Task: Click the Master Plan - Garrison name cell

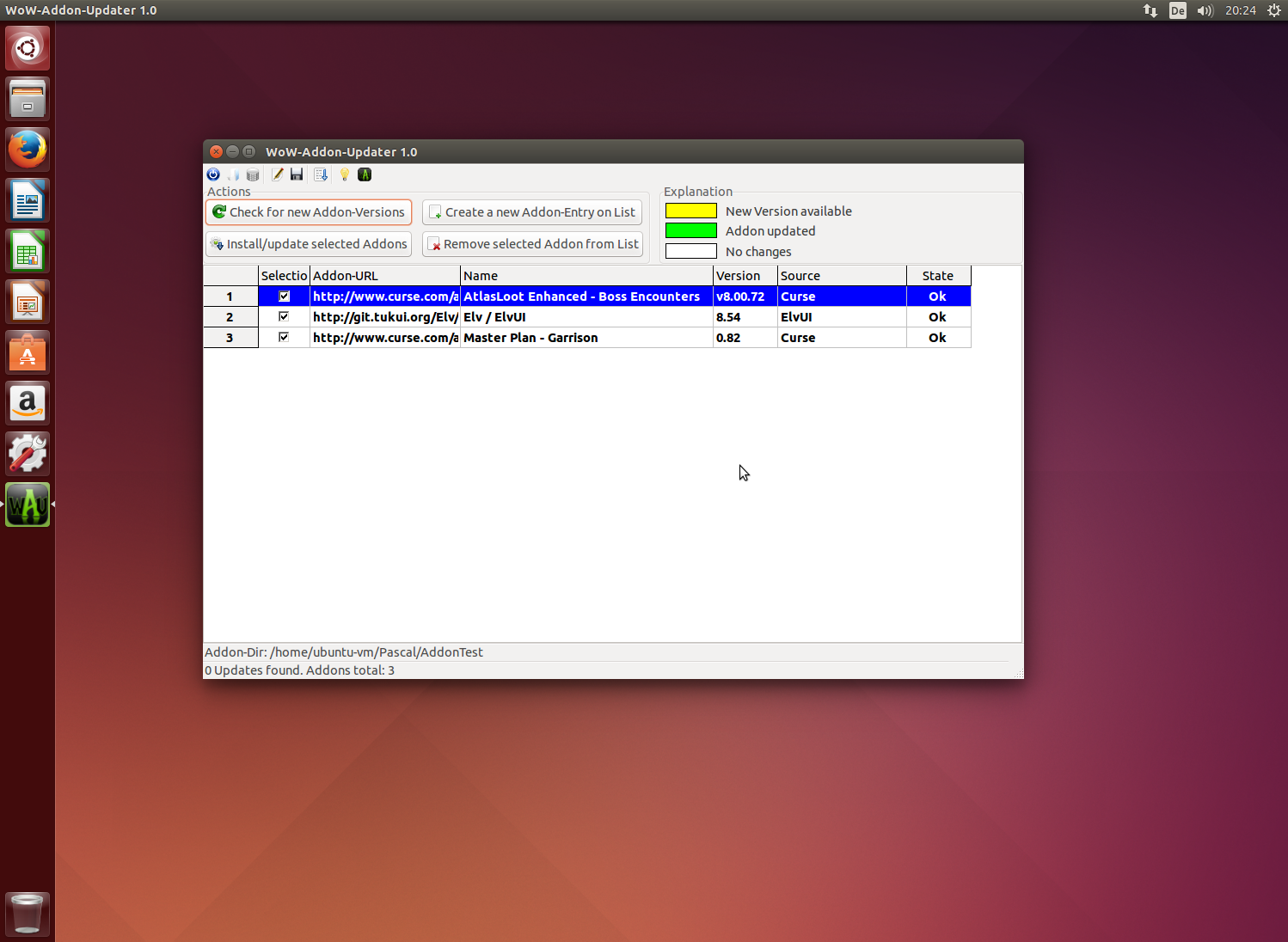Action: [587, 338]
